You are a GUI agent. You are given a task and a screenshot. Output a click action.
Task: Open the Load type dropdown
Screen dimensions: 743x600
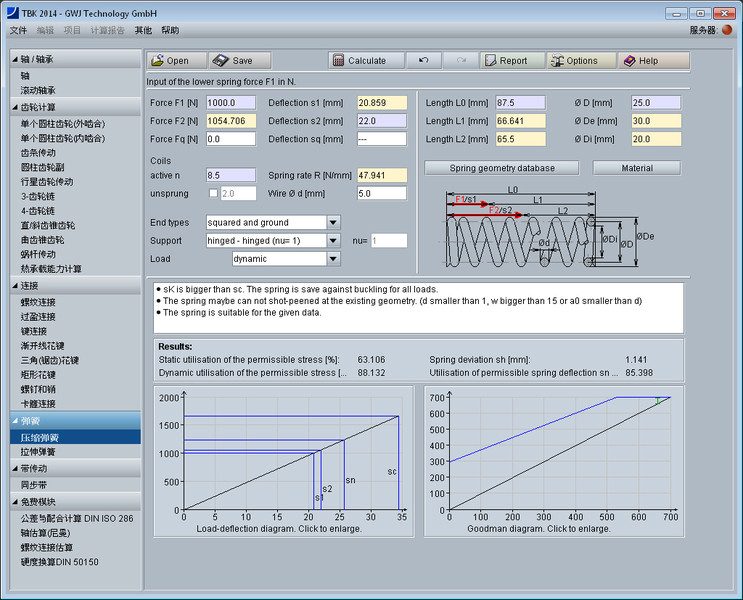point(333,259)
